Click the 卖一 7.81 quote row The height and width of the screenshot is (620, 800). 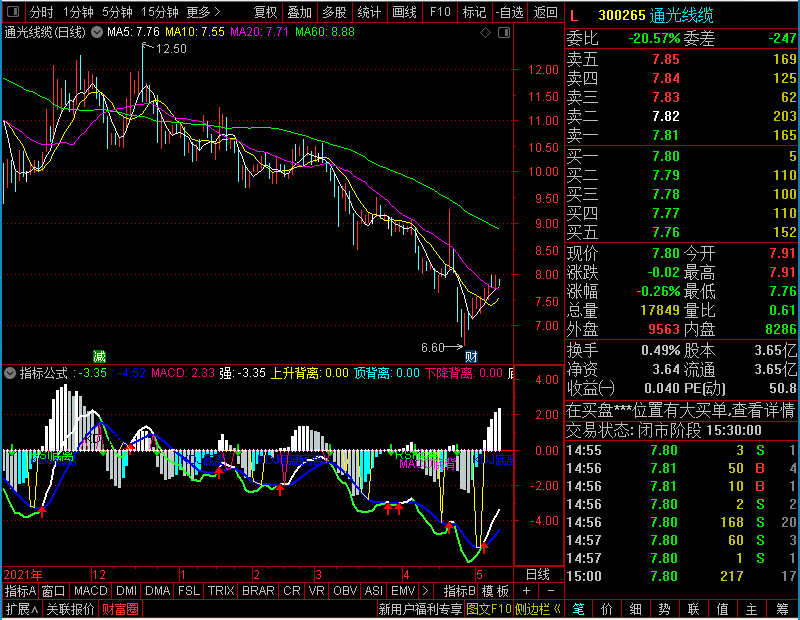coord(682,135)
